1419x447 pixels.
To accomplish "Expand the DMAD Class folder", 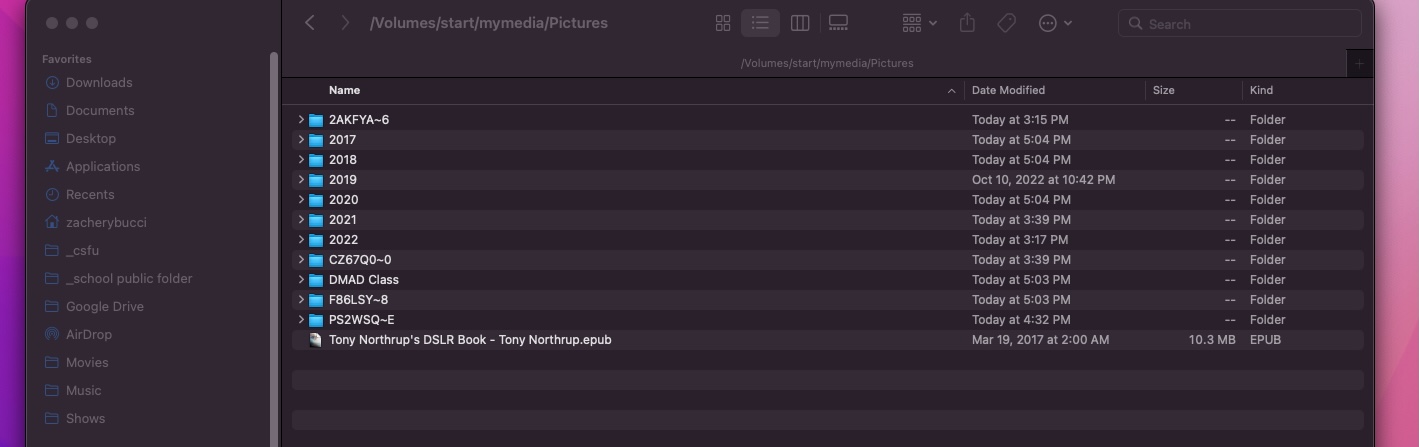I will [x=300, y=280].
